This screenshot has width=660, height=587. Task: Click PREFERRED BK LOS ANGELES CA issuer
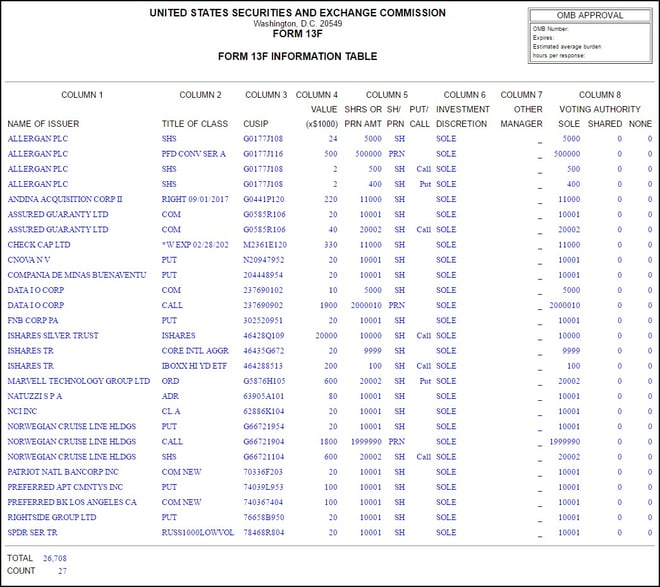click(72, 502)
